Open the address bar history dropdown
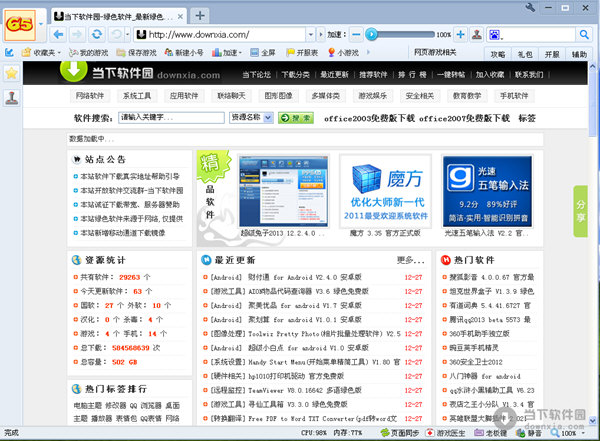Image resolution: width=600 pixels, height=441 pixels. click(311, 35)
